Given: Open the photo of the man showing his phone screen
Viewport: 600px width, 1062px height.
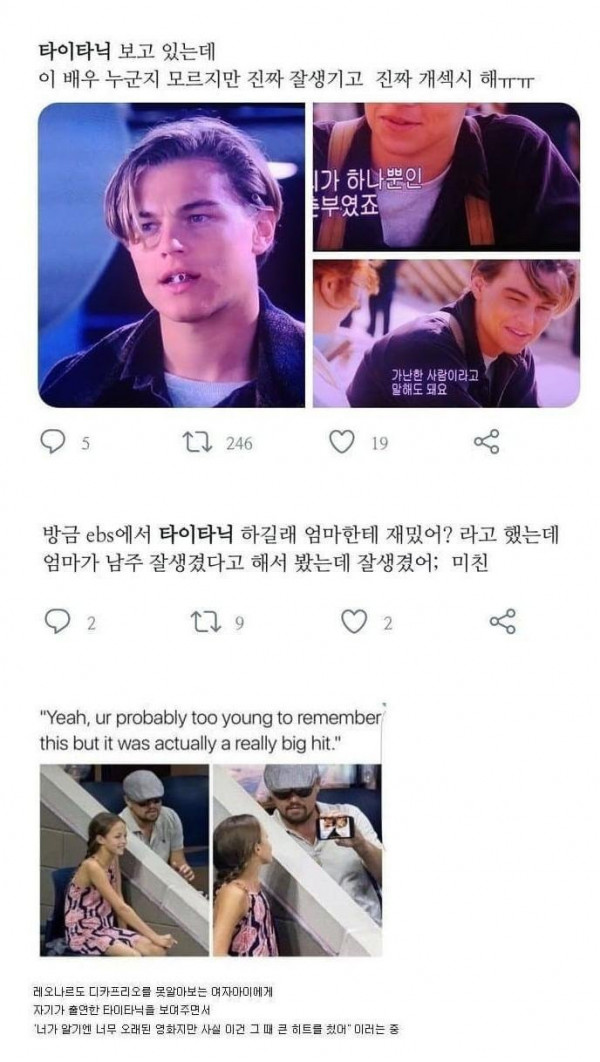Looking at the screenshot, I should [x=297, y=860].
